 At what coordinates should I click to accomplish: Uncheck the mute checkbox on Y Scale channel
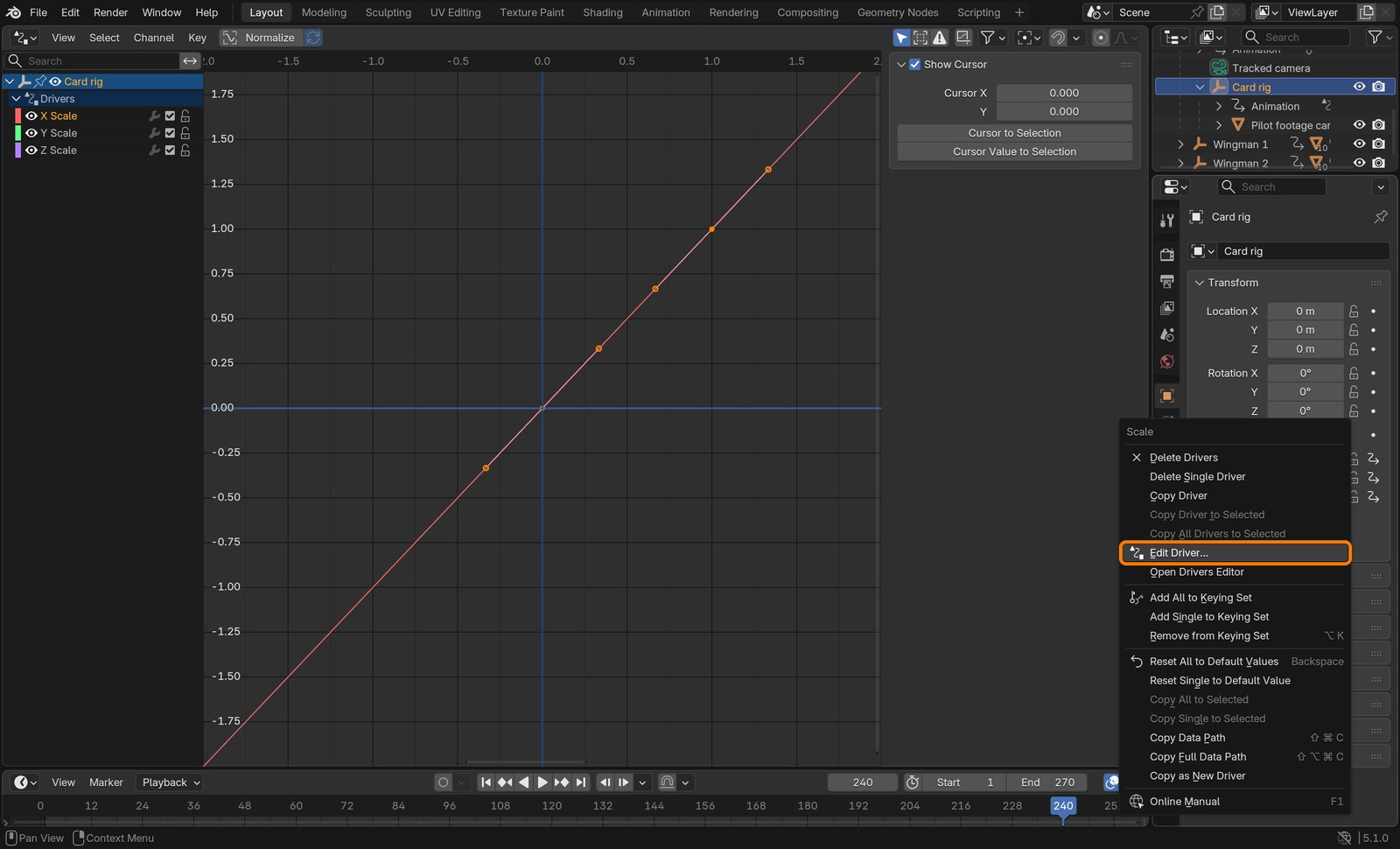pos(170,133)
